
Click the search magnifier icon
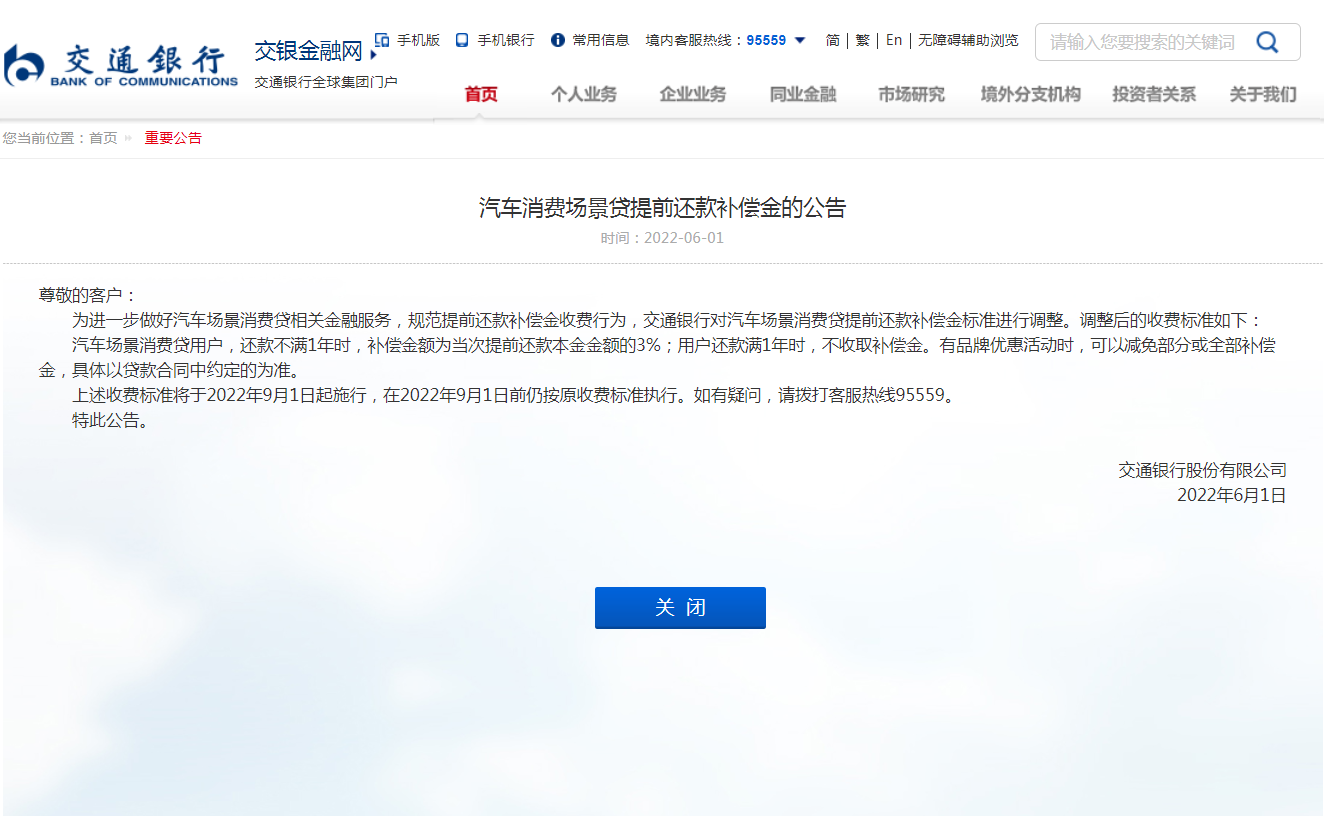(1267, 42)
